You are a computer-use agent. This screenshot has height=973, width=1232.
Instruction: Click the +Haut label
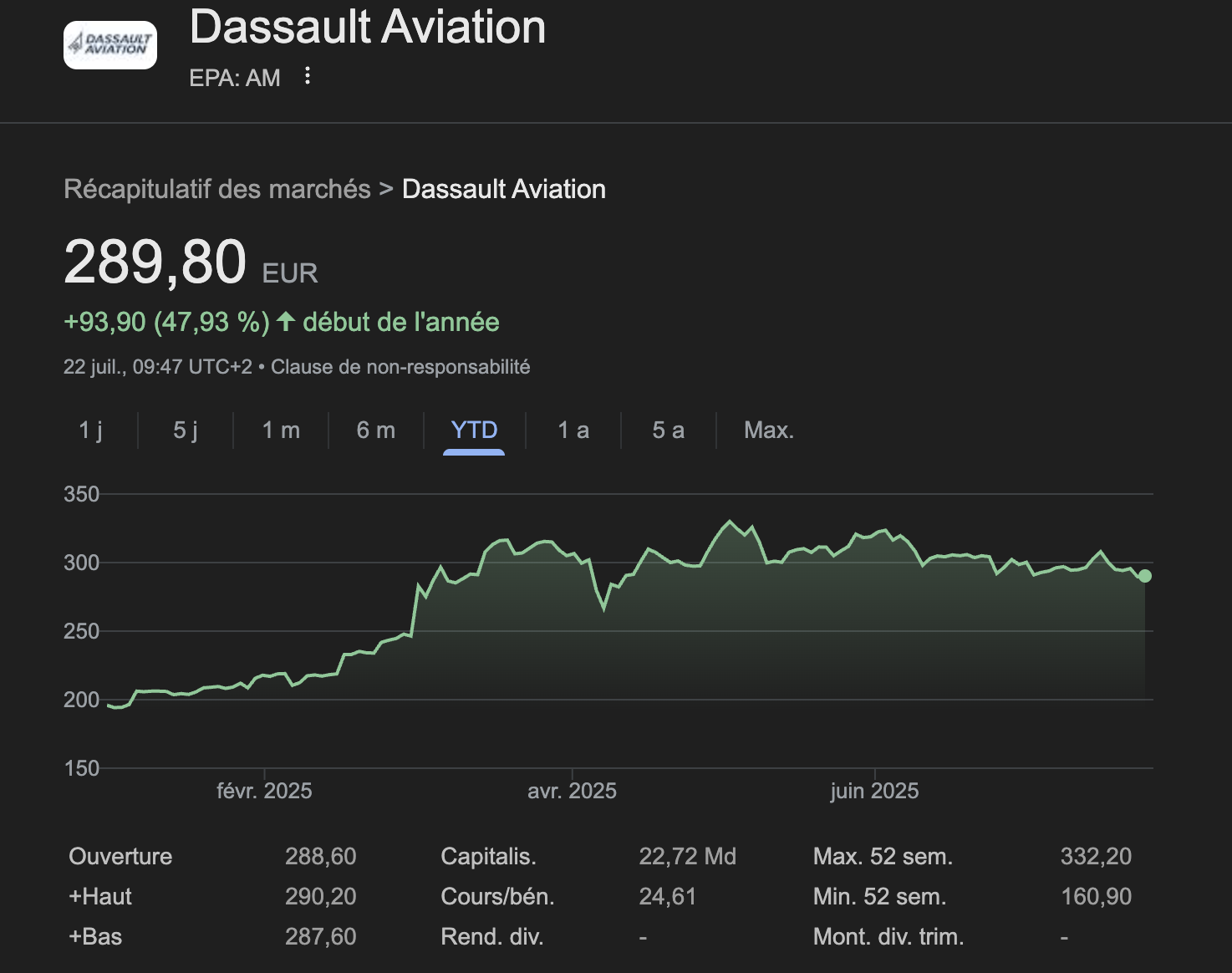pos(100,896)
